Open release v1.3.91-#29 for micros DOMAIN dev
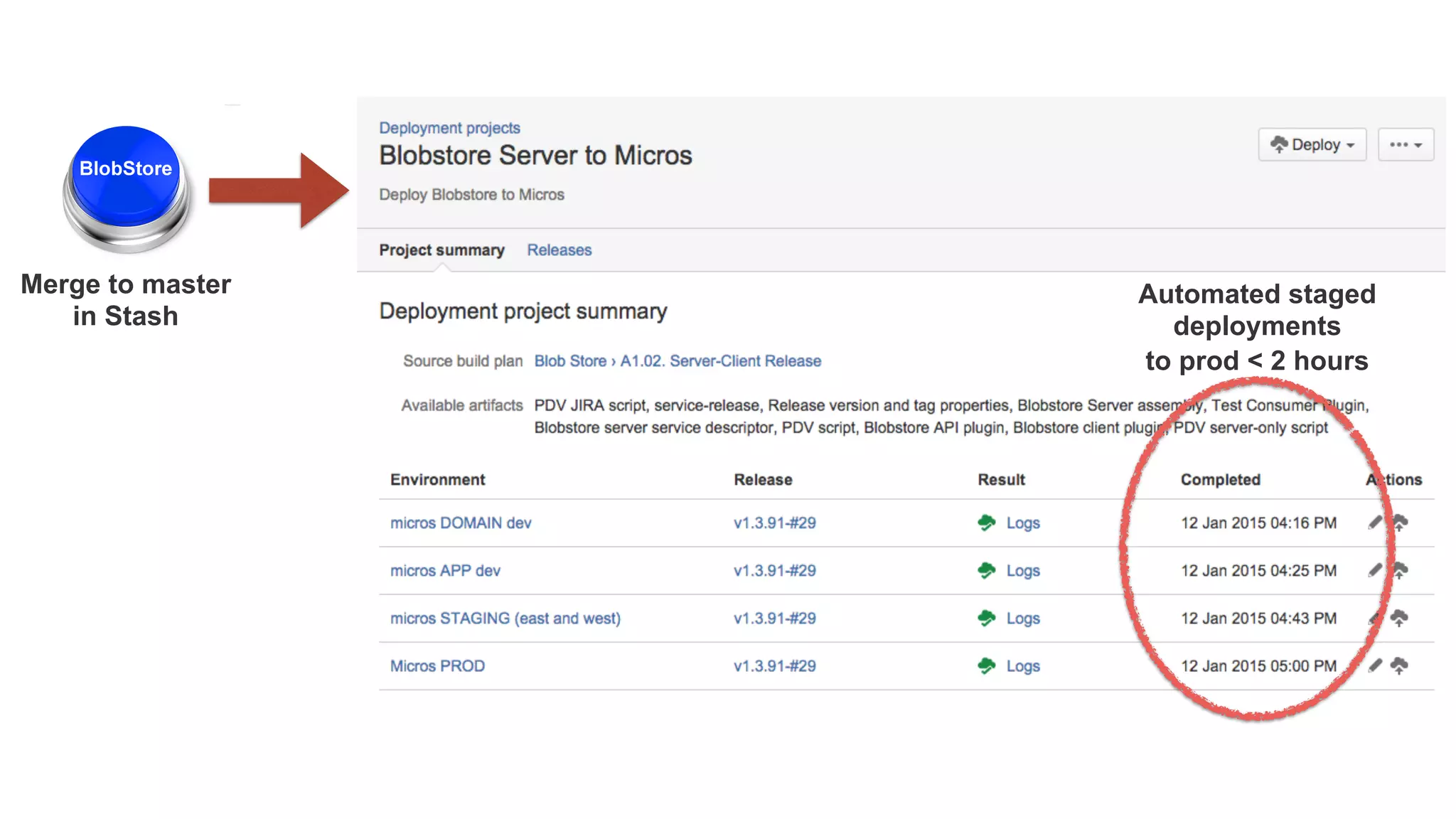This screenshot has width=1456, height=819. pyautogui.click(x=775, y=523)
